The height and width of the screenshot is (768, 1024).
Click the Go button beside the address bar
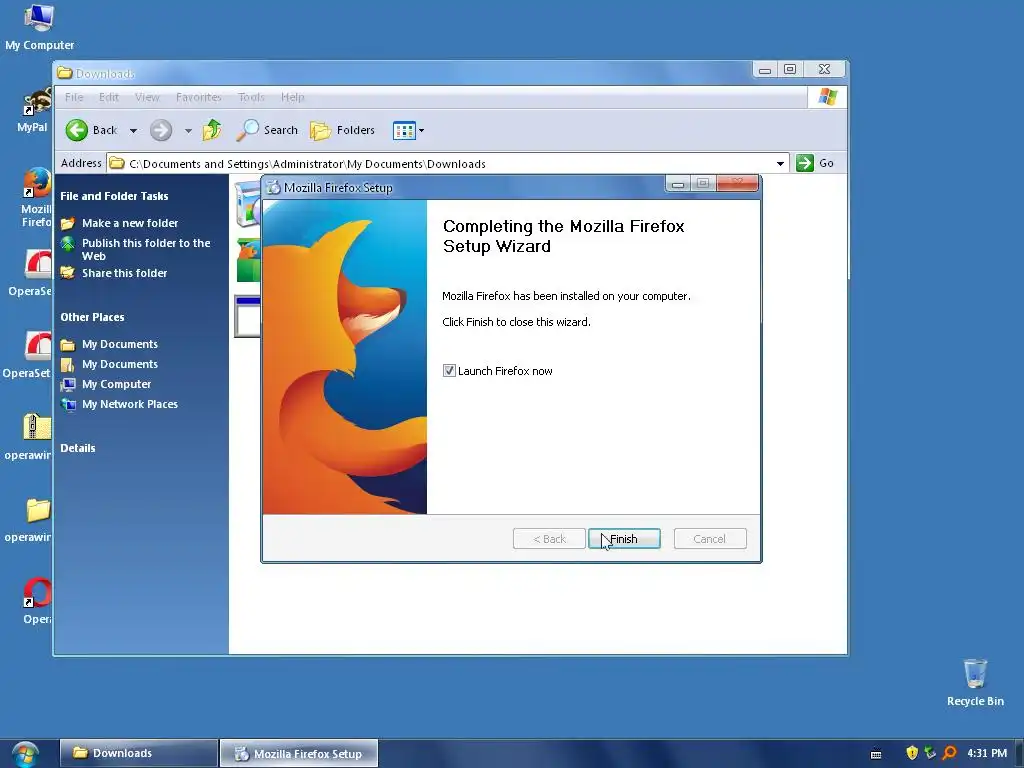(x=815, y=163)
